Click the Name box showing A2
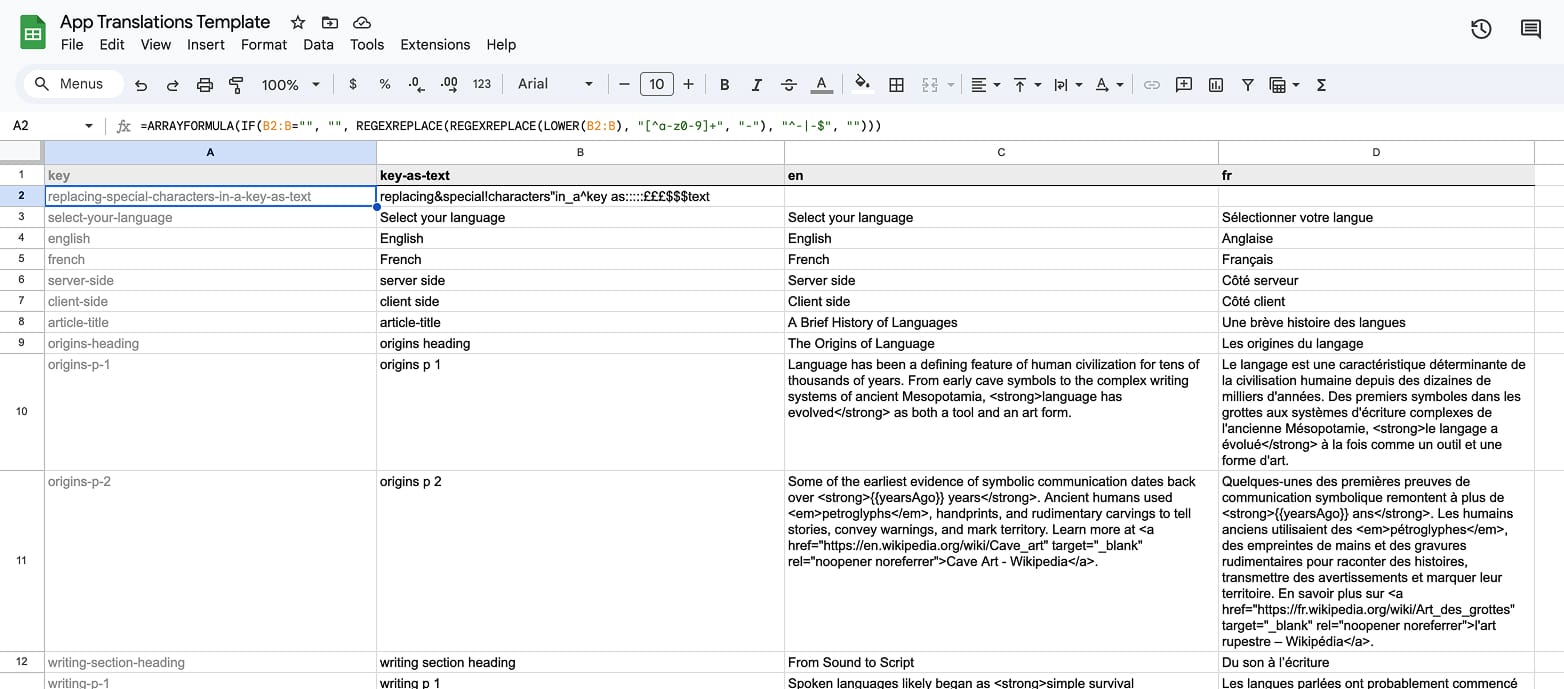This screenshot has width=1564, height=689. tap(45, 126)
